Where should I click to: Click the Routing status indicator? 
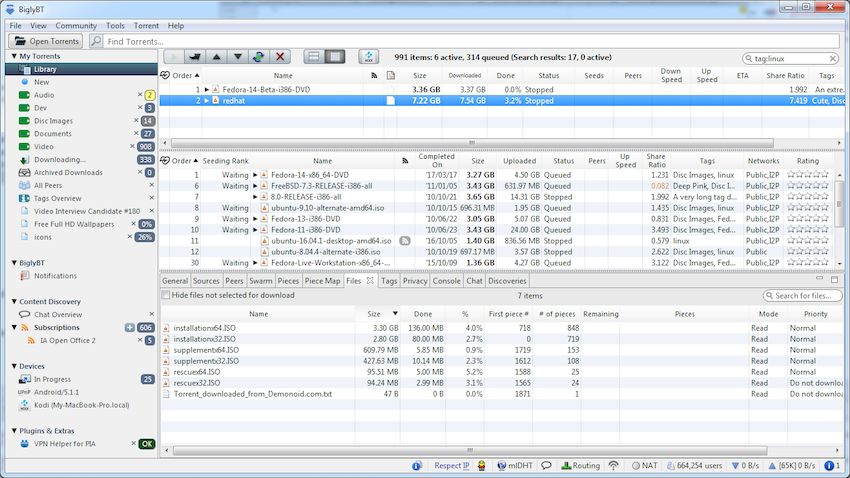(x=579, y=466)
